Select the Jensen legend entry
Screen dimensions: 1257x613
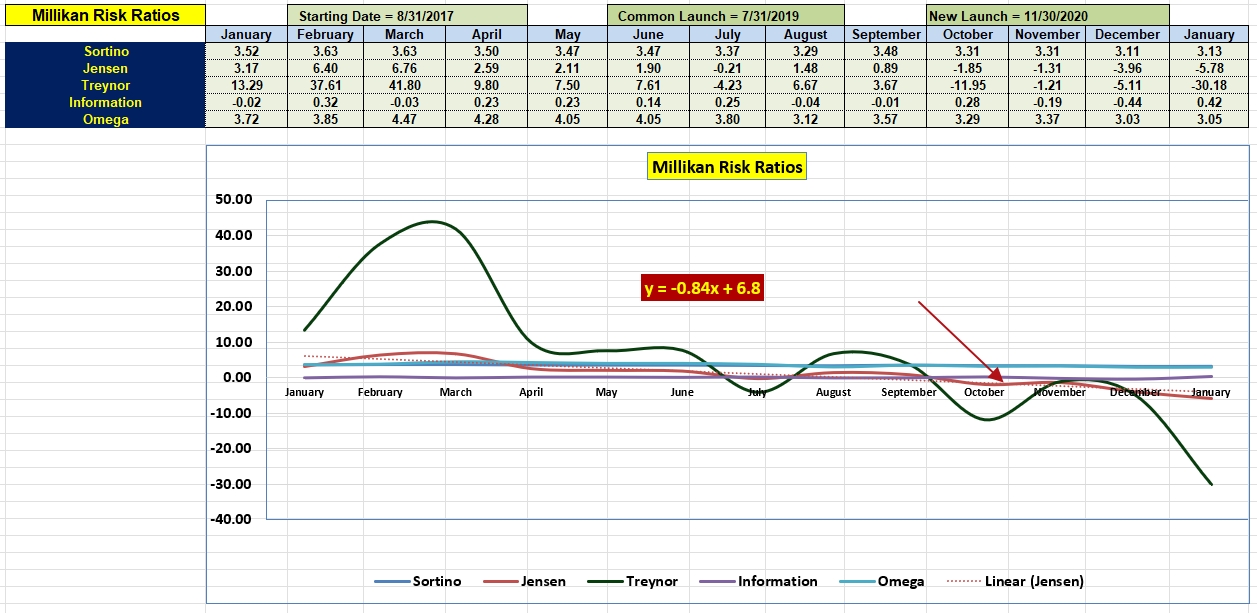coord(524,581)
